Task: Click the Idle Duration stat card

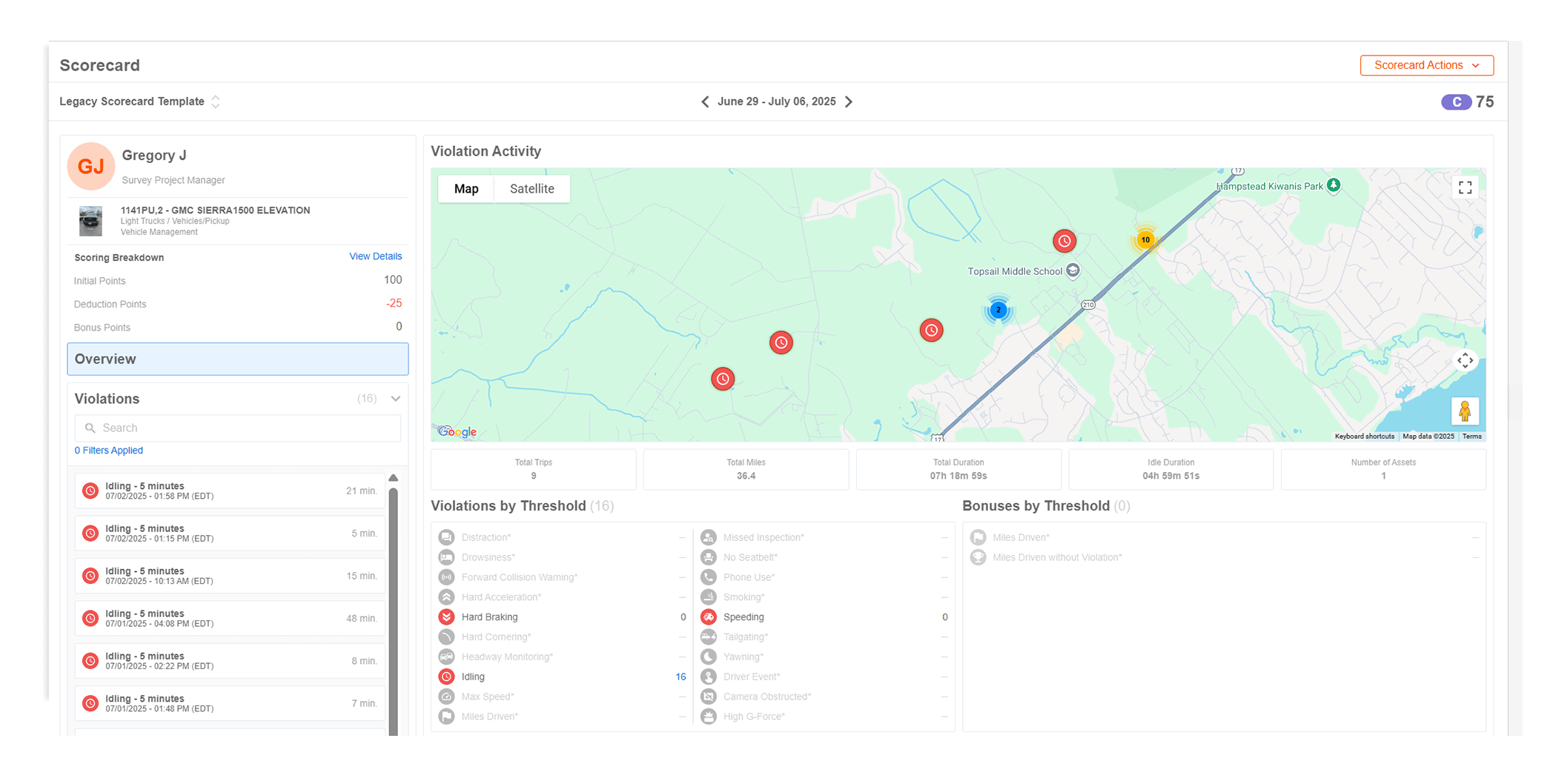Action: tap(1171, 469)
